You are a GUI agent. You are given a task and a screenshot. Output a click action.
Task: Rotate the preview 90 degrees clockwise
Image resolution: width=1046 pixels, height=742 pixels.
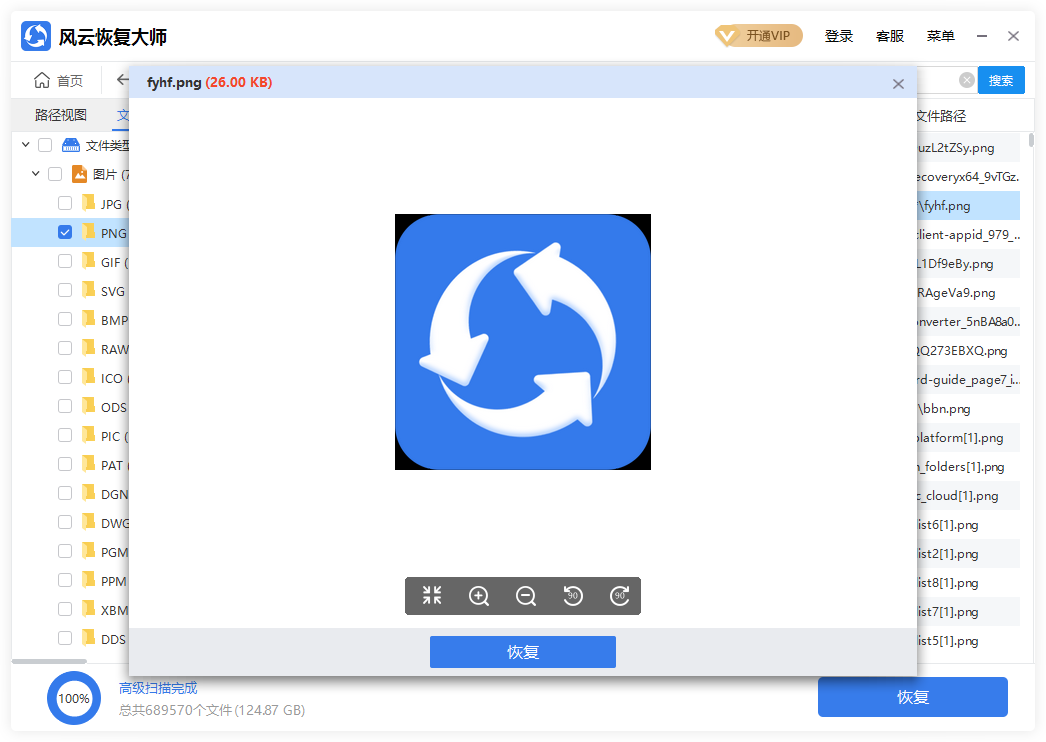(618, 595)
